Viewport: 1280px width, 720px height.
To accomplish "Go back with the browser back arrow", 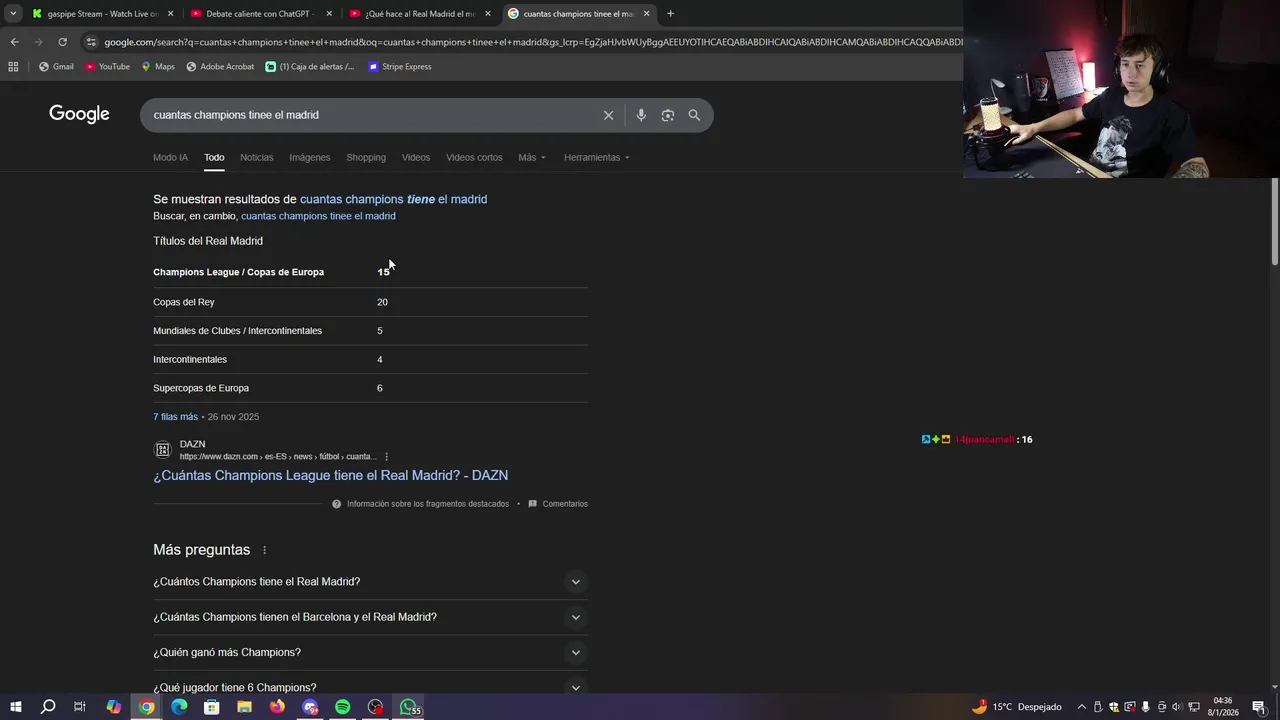I will click(x=14, y=42).
